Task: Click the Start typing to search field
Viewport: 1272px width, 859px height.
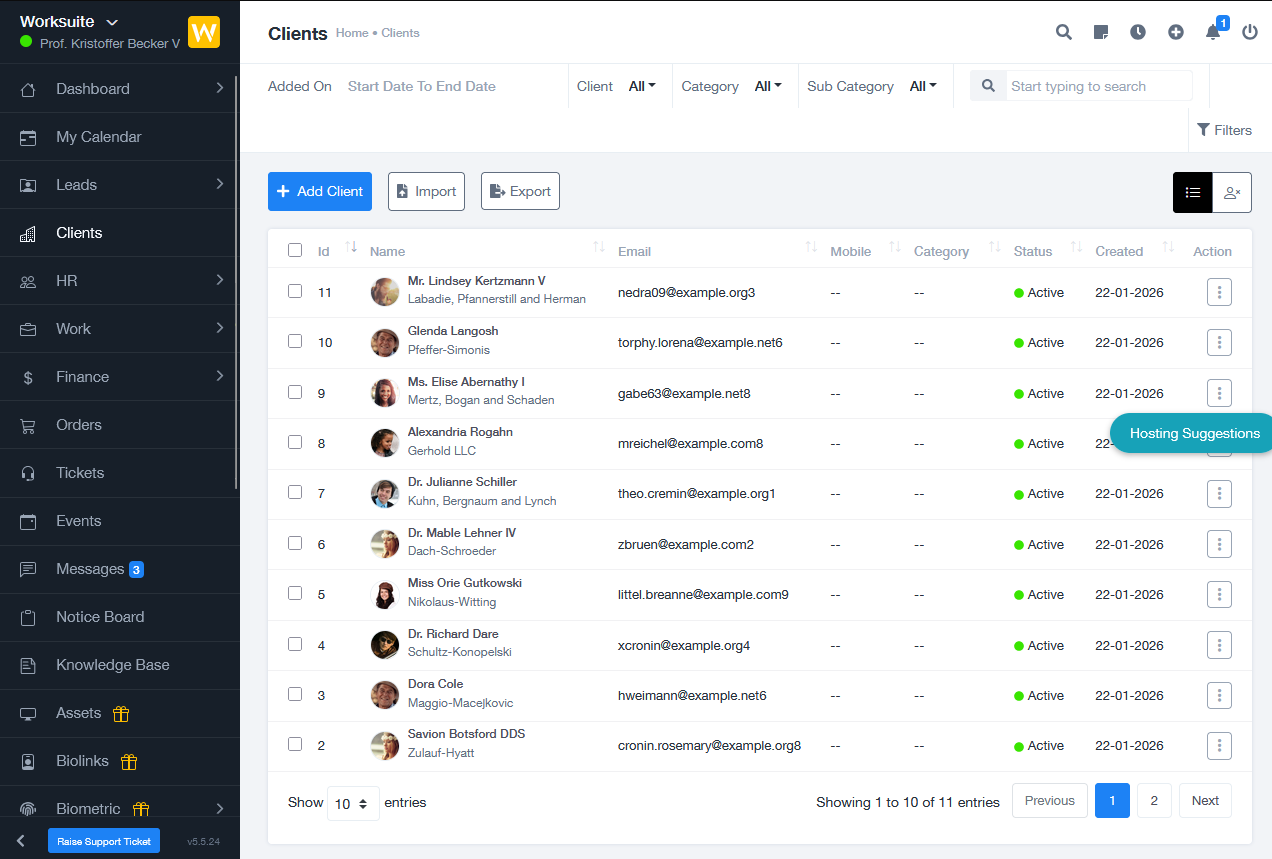Action: 1098,86
